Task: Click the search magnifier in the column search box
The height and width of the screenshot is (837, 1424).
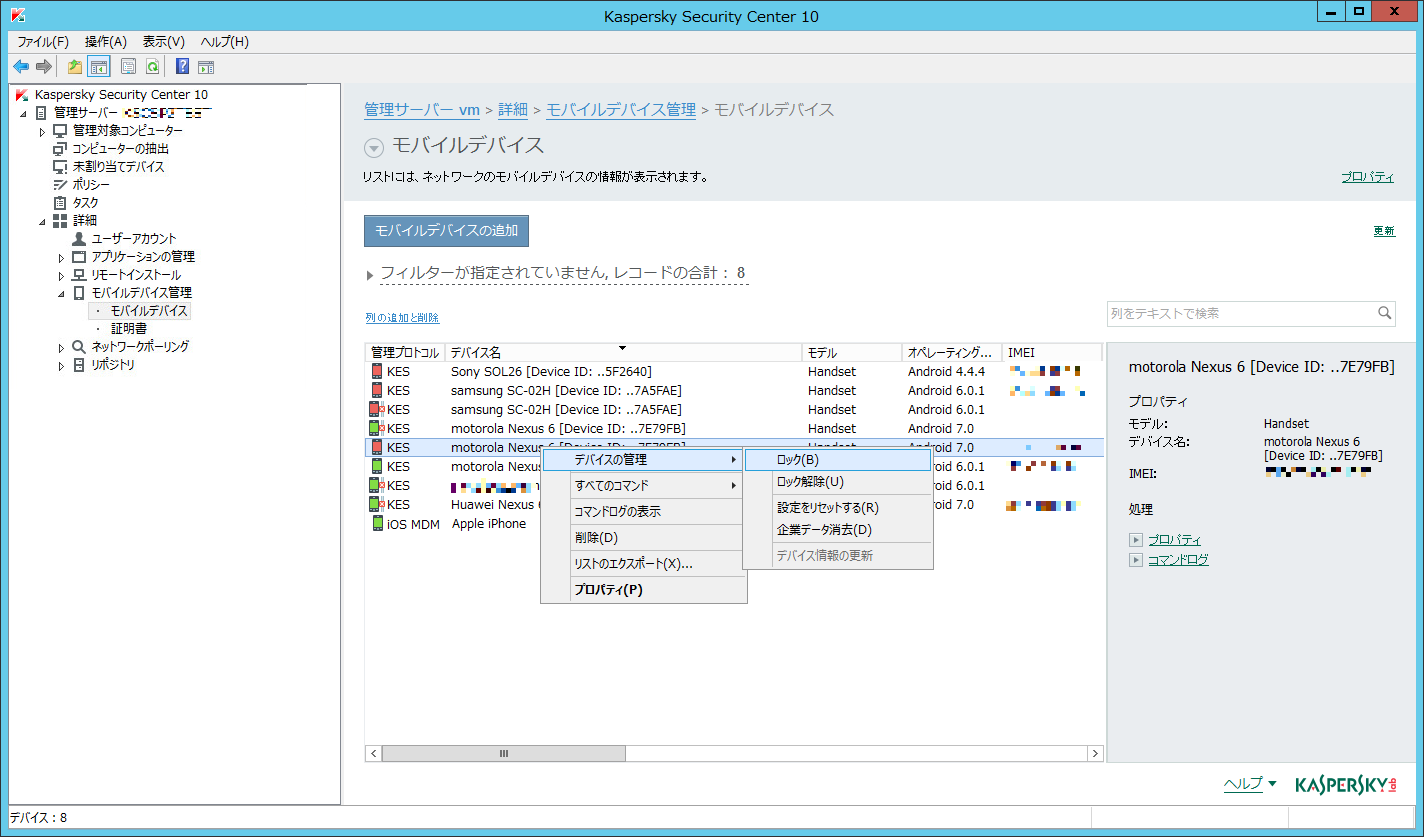Action: [x=1384, y=313]
